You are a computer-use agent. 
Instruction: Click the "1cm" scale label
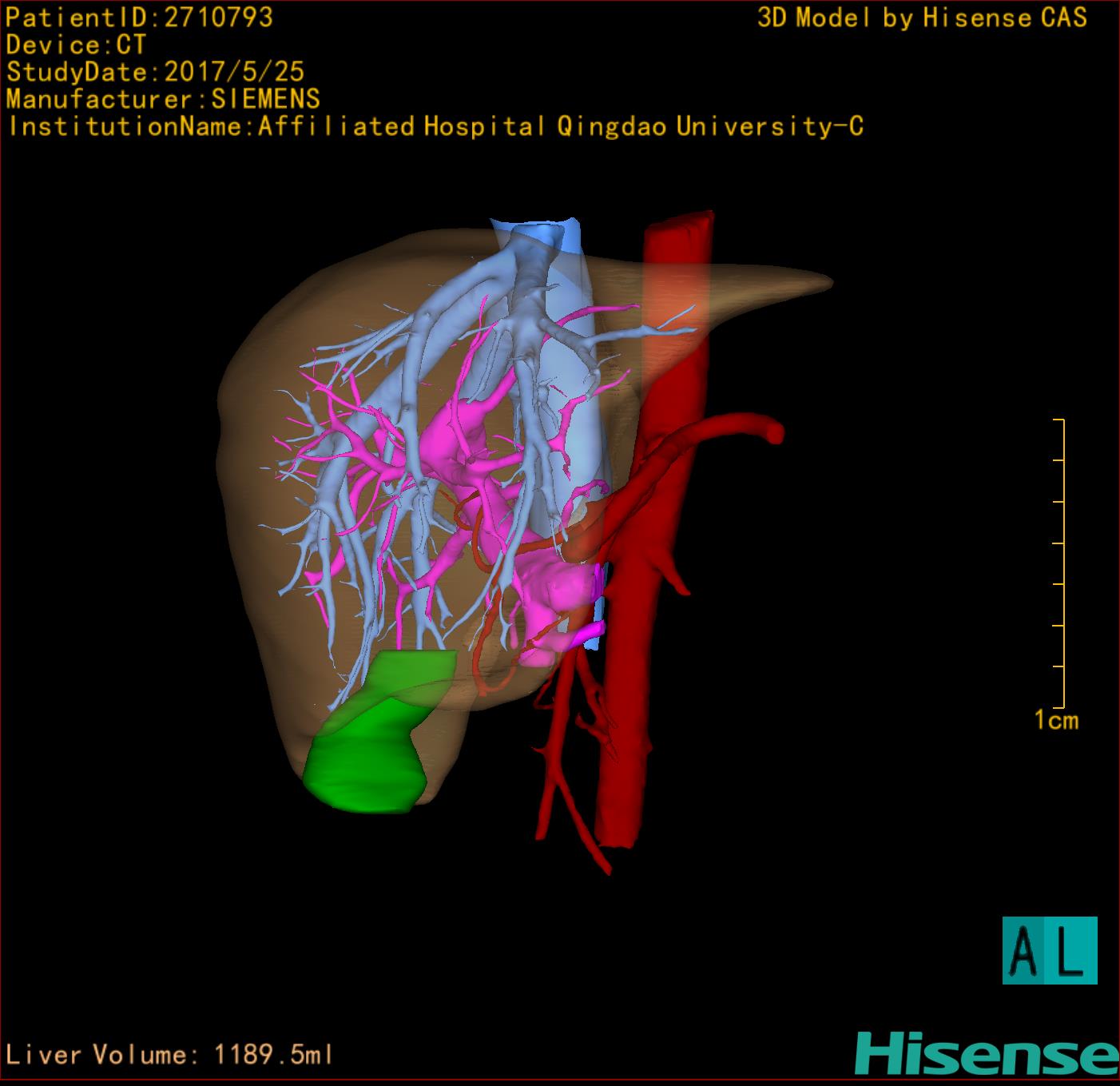[x=1056, y=721]
